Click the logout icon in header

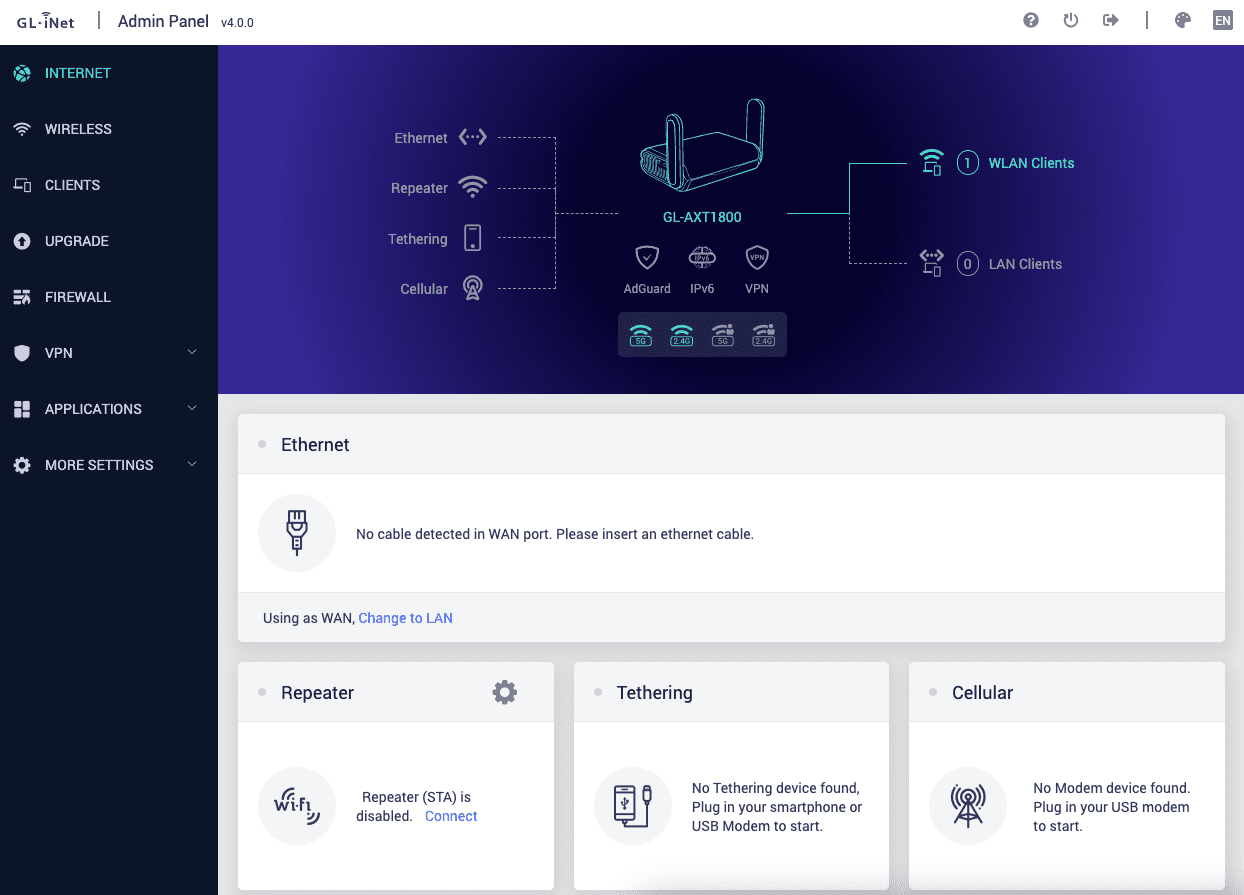pyautogui.click(x=1110, y=21)
